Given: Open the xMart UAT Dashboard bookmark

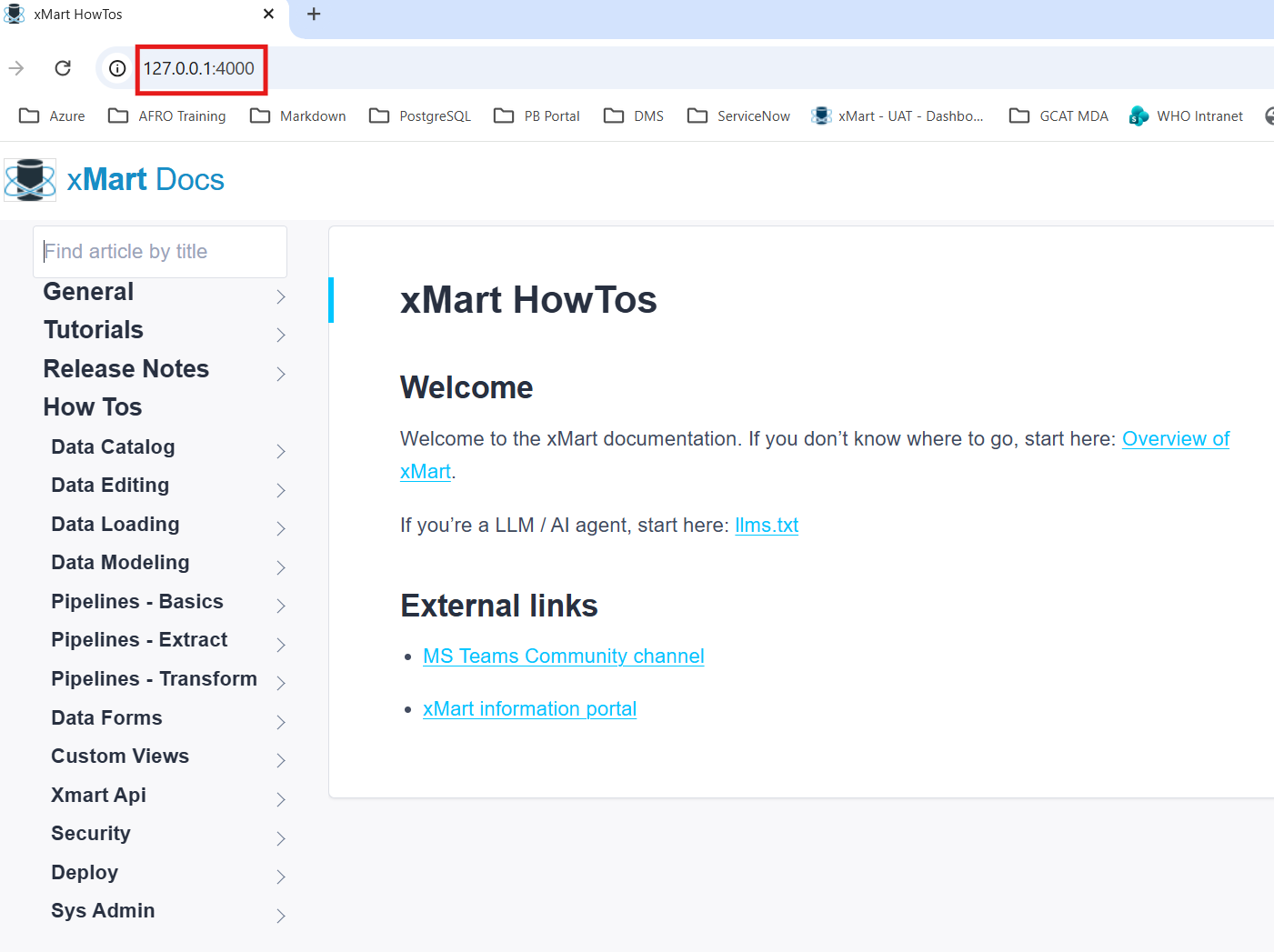Looking at the screenshot, I should click(x=898, y=116).
